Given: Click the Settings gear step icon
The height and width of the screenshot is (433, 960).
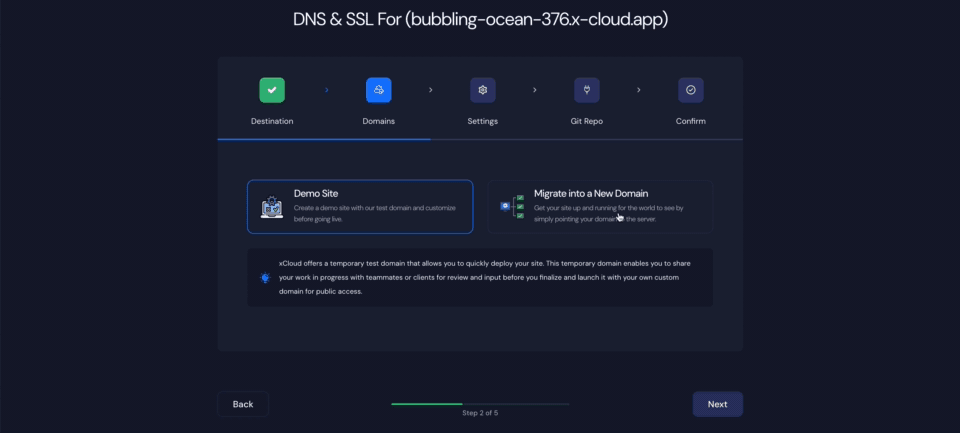Looking at the screenshot, I should tap(482, 90).
